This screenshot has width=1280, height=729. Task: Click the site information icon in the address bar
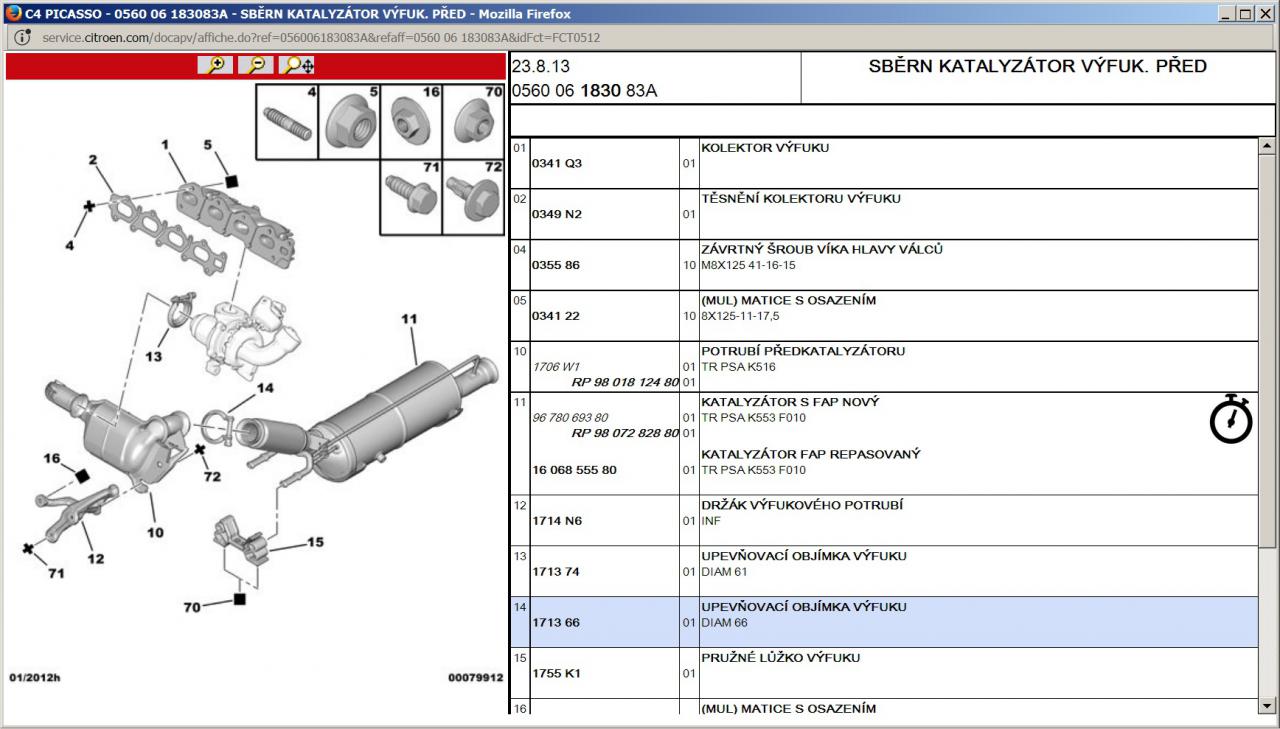[23, 37]
